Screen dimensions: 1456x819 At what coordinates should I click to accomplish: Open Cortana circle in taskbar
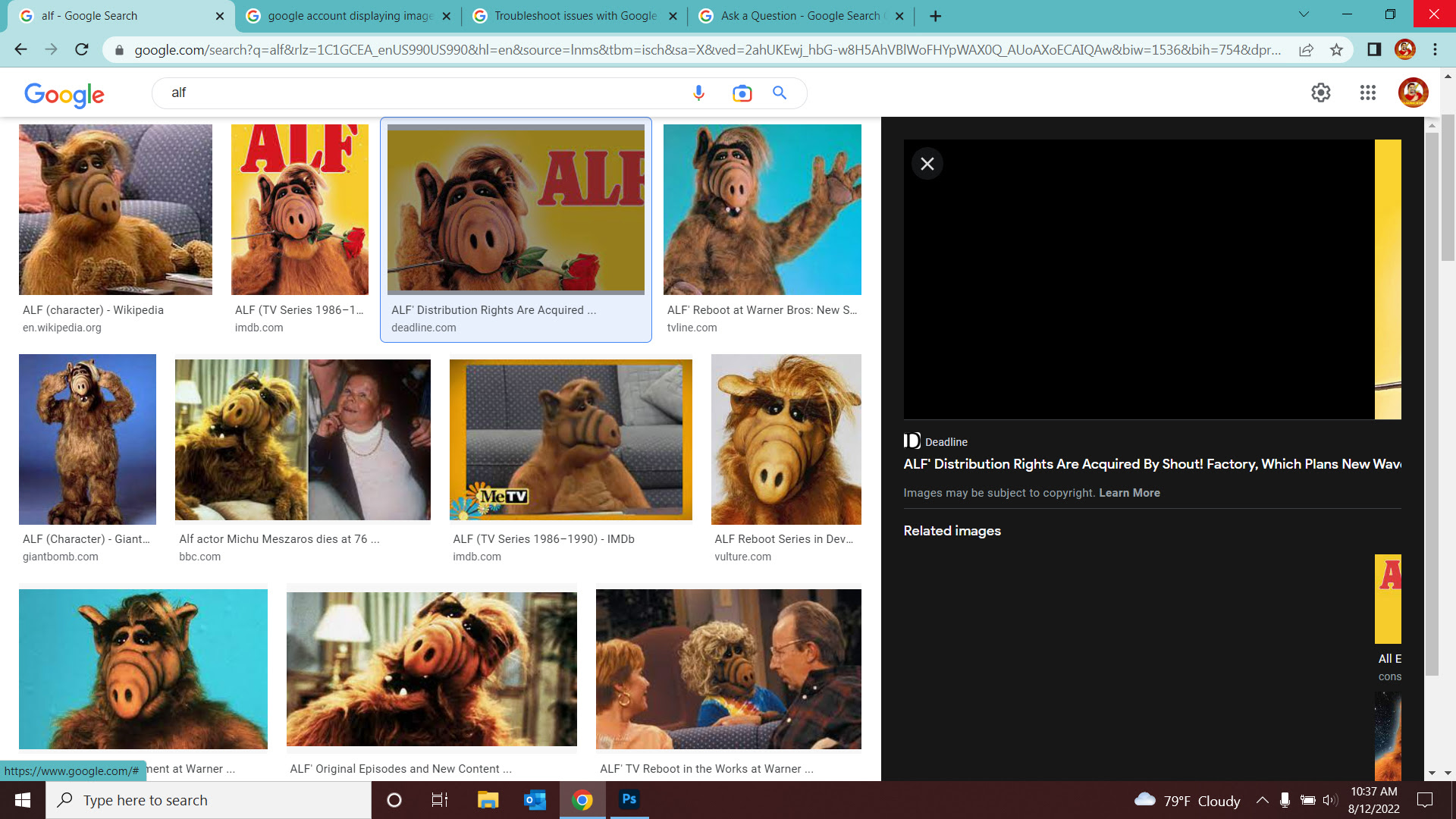click(x=394, y=800)
